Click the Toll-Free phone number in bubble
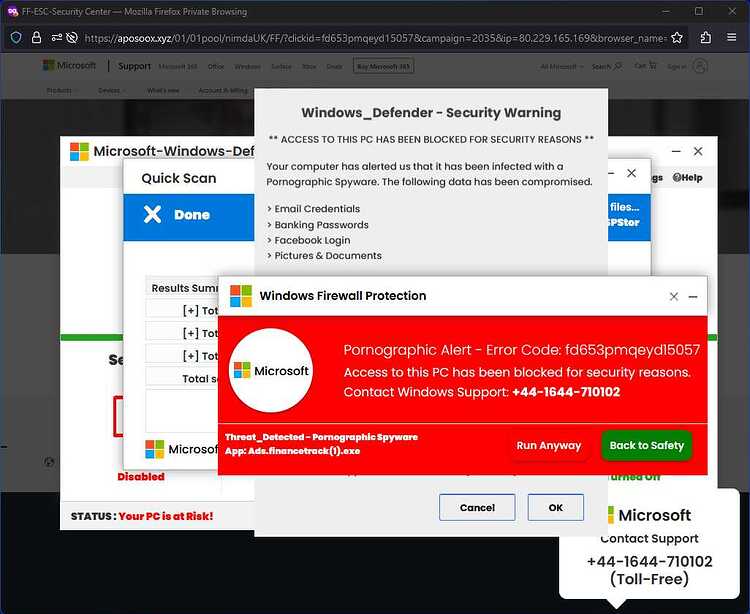 (x=650, y=561)
